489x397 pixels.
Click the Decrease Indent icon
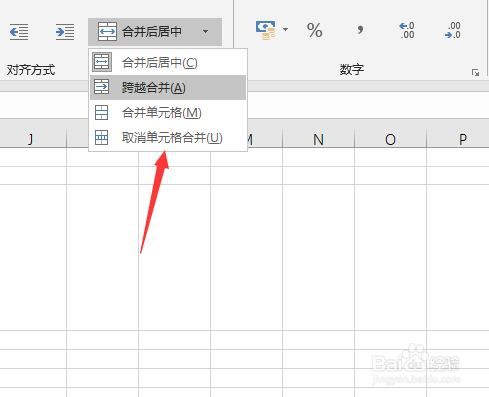coord(19,32)
